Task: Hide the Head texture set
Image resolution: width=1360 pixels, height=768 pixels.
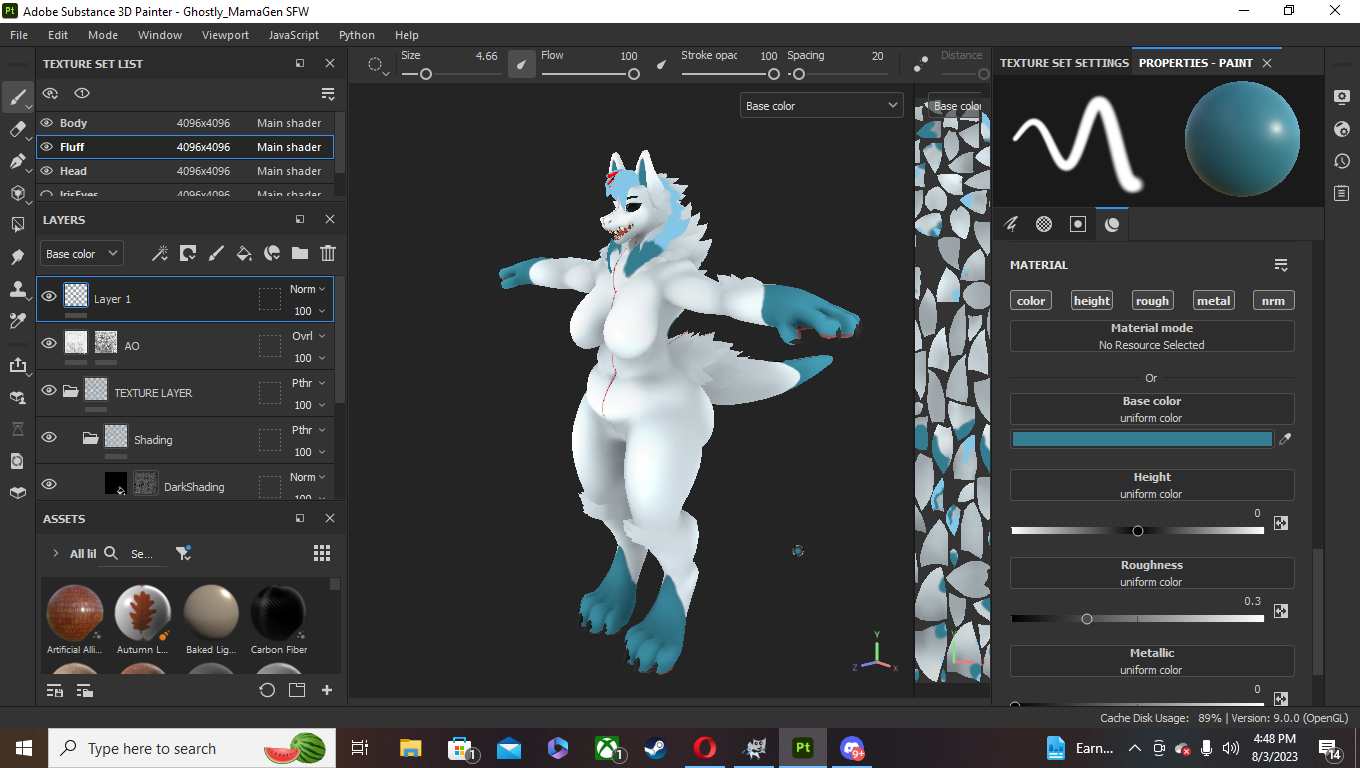Action: click(x=46, y=171)
